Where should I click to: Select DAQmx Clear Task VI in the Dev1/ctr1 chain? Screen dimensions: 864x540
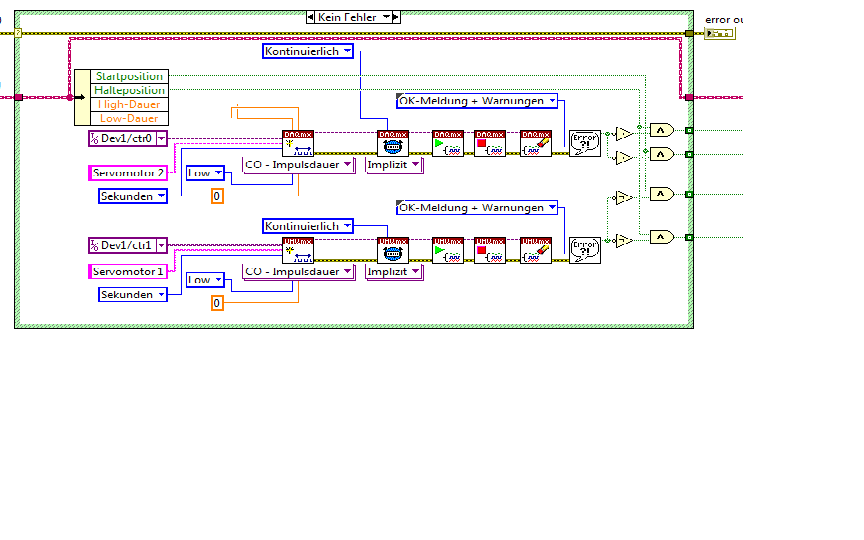tap(536, 251)
